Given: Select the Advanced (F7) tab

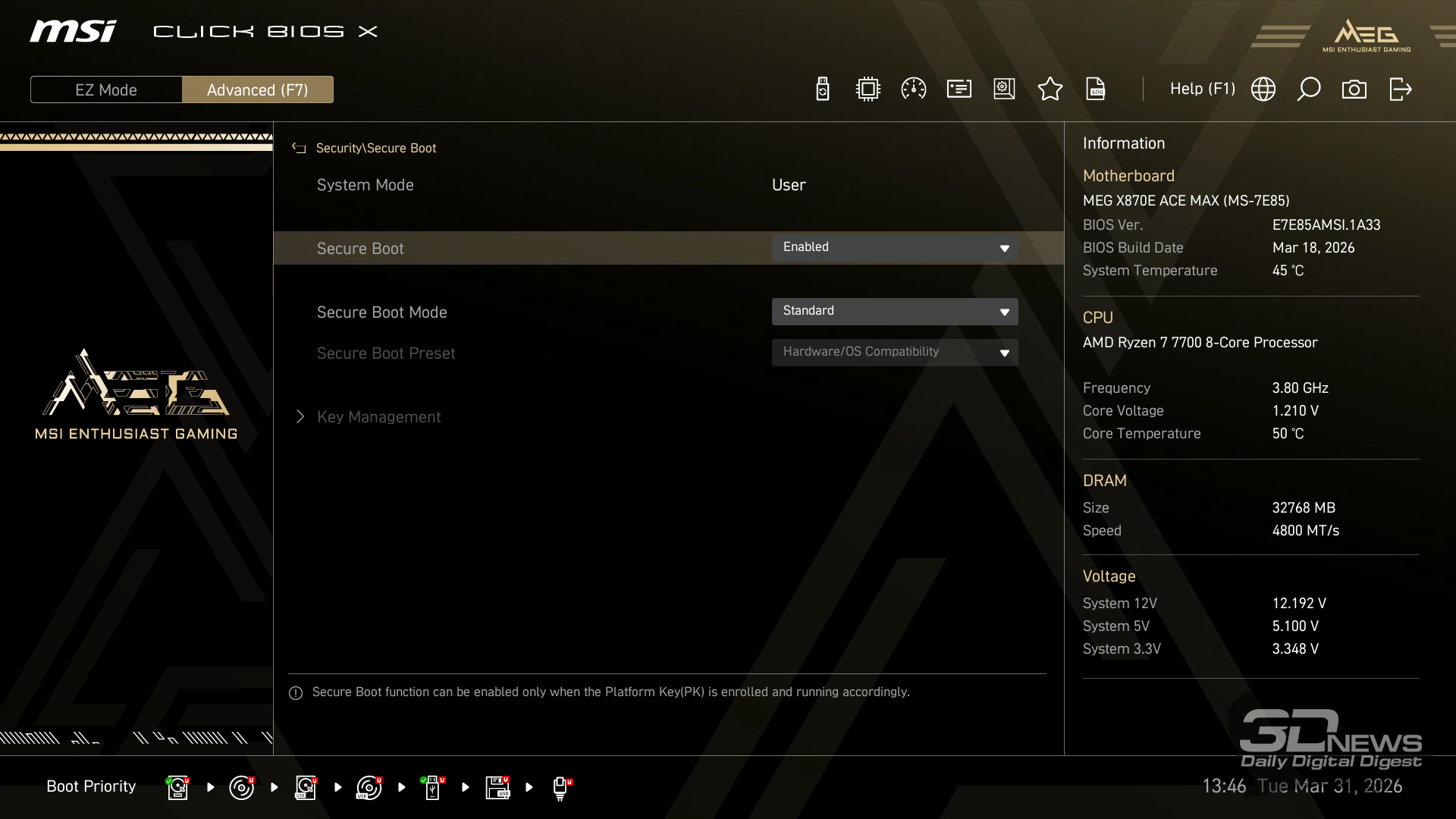Looking at the screenshot, I should (x=257, y=89).
